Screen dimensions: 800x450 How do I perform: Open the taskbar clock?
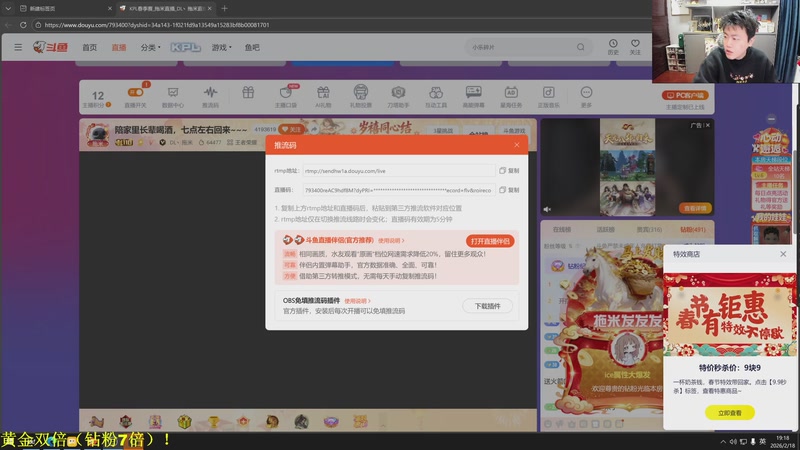pyautogui.click(x=782, y=442)
